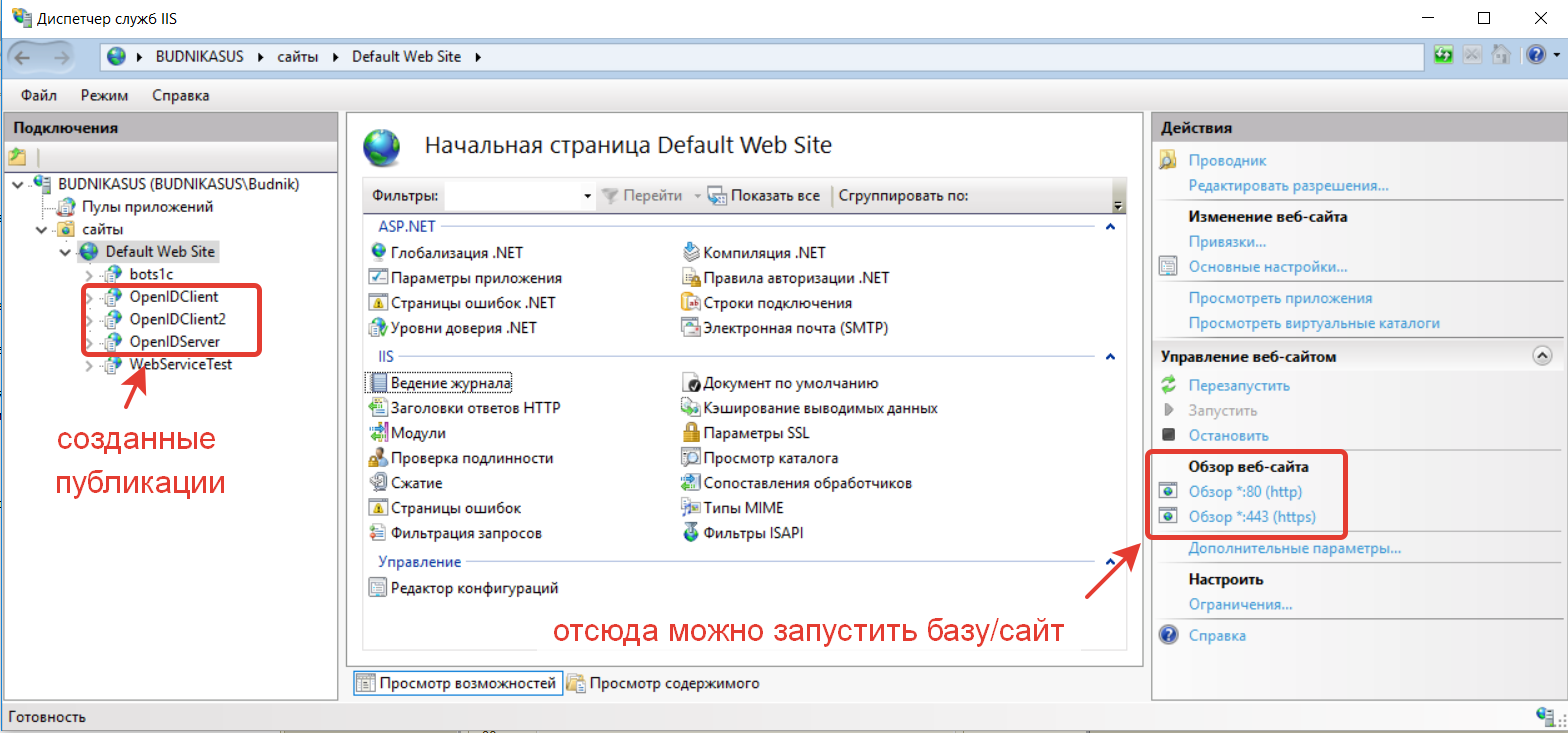Open the Привязки action link
This screenshot has width=1568, height=733.
(x=1227, y=241)
